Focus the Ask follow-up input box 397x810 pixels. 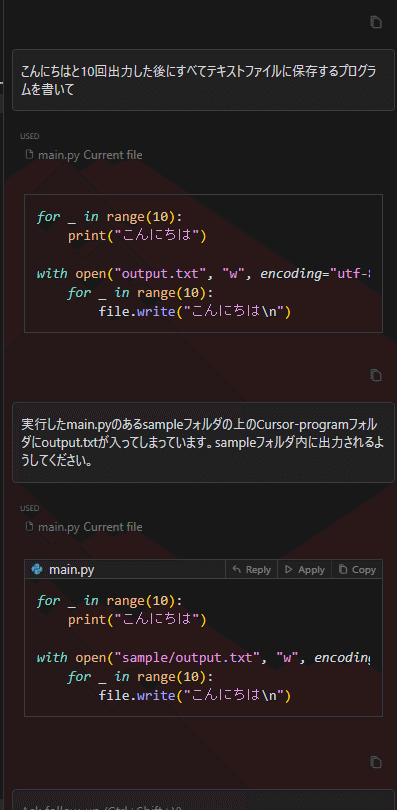pos(203,800)
